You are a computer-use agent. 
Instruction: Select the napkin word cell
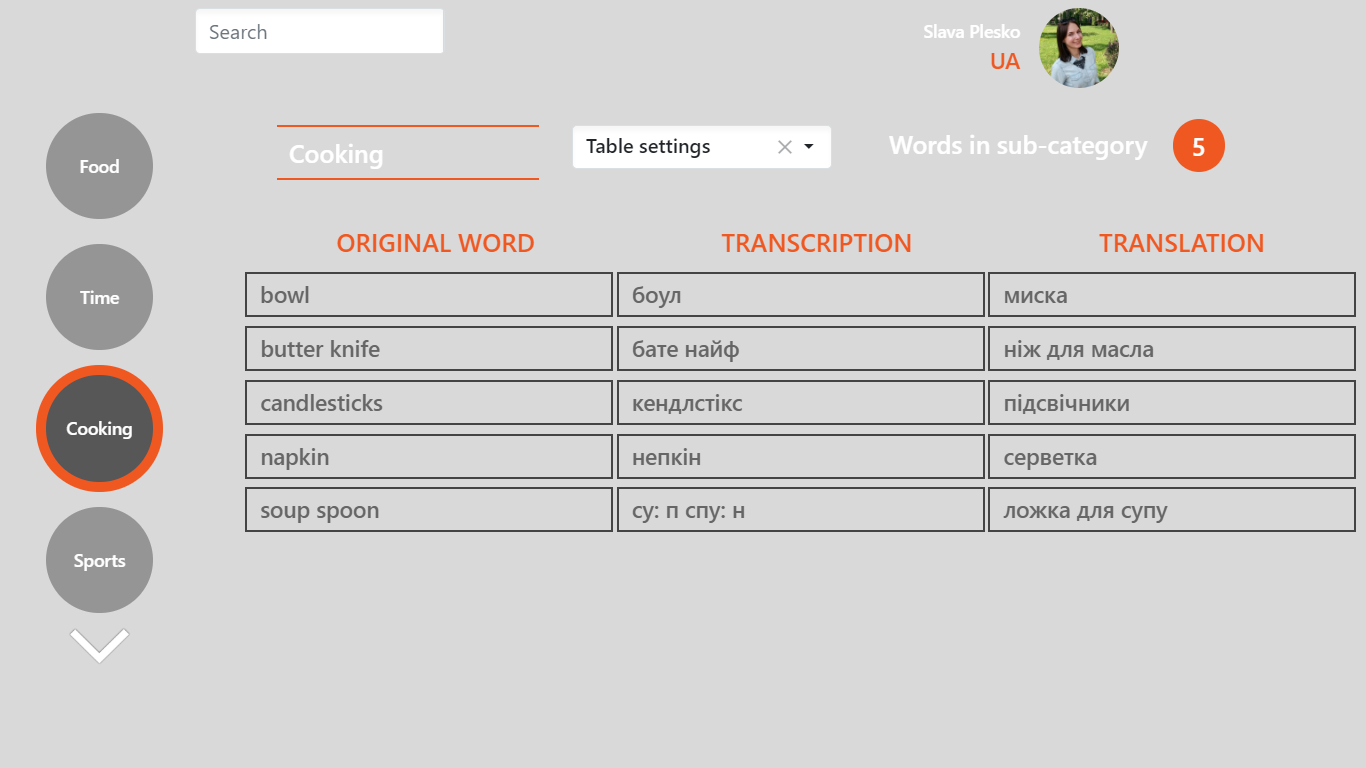pos(429,457)
